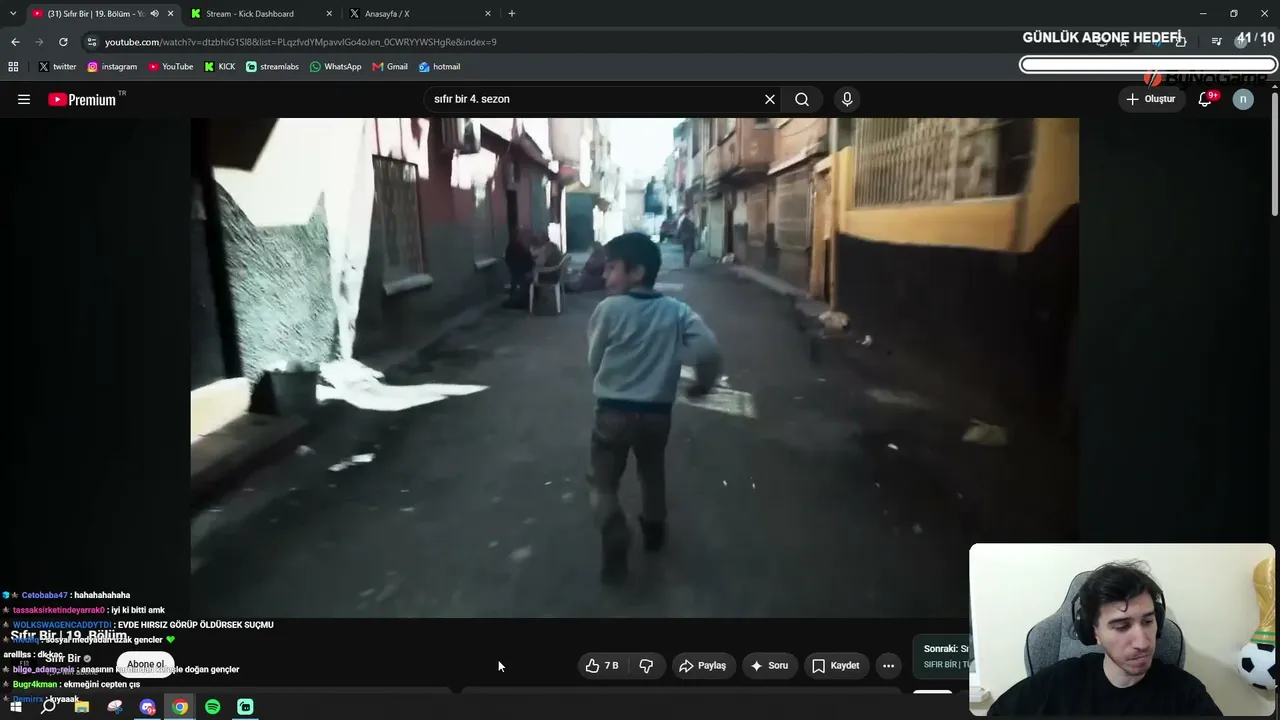The height and width of the screenshot is (720, 1280).
Task: Open the Soru ask button
Action: point(769,665)
